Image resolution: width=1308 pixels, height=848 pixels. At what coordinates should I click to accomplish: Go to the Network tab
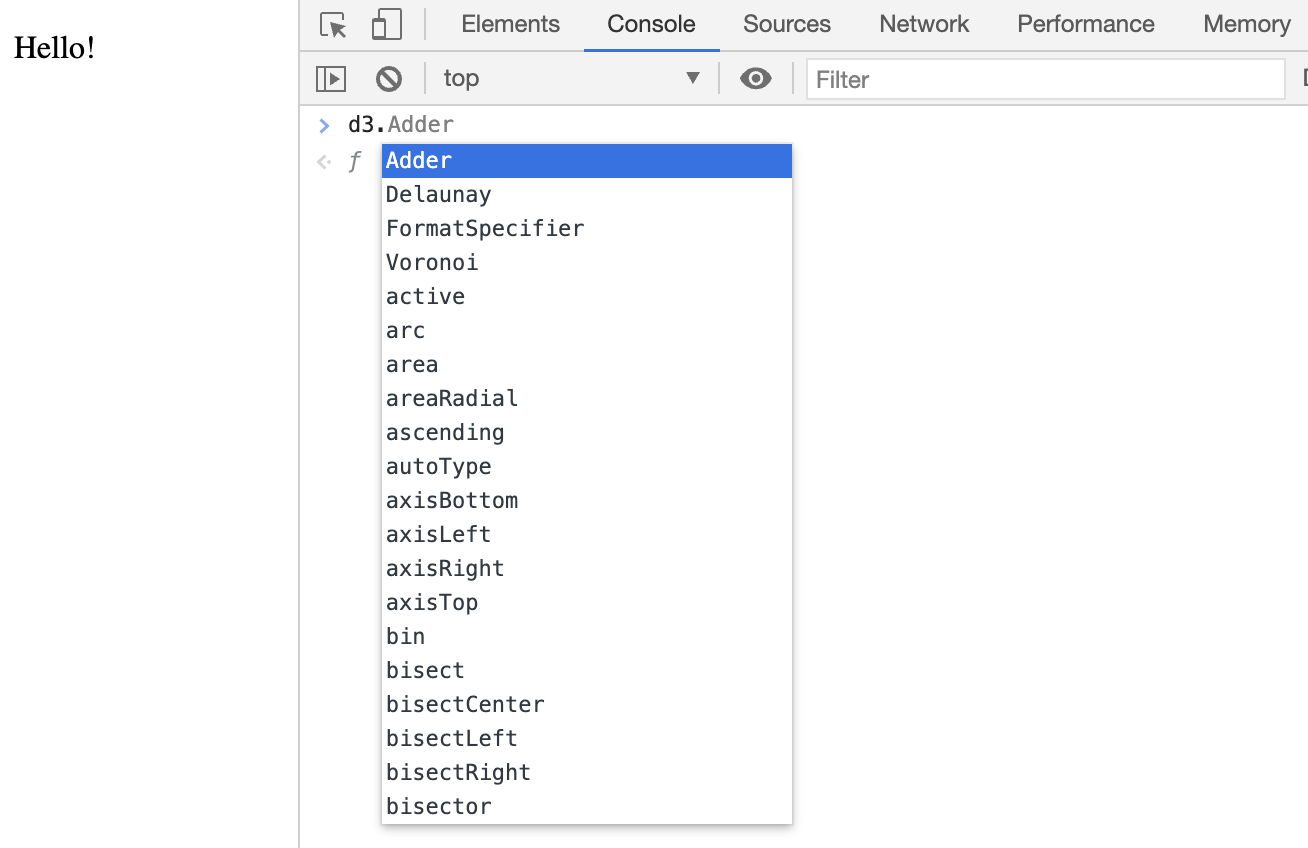point(924,24)
